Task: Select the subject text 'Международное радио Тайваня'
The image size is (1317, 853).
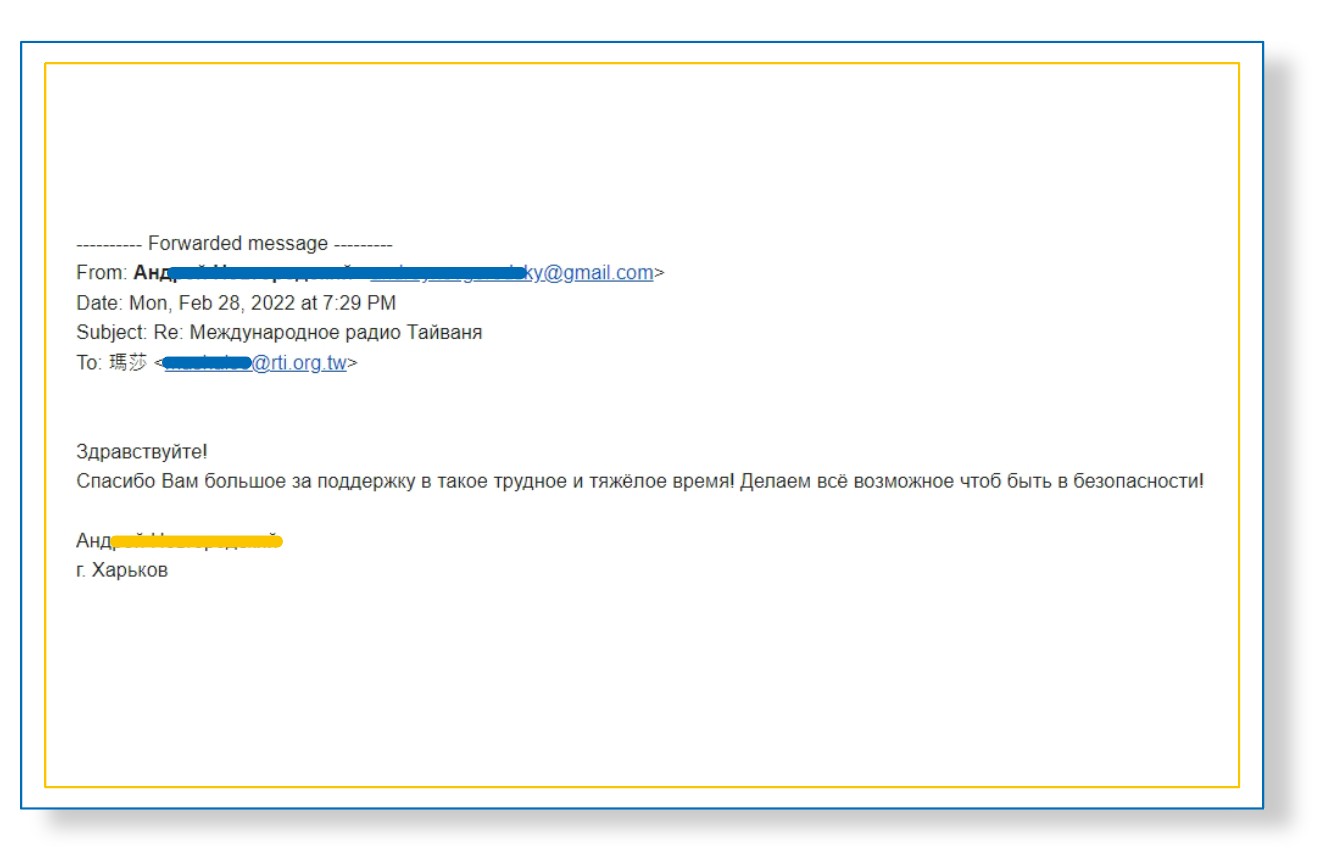Action: pyautogui.click(x=335, y=333)
